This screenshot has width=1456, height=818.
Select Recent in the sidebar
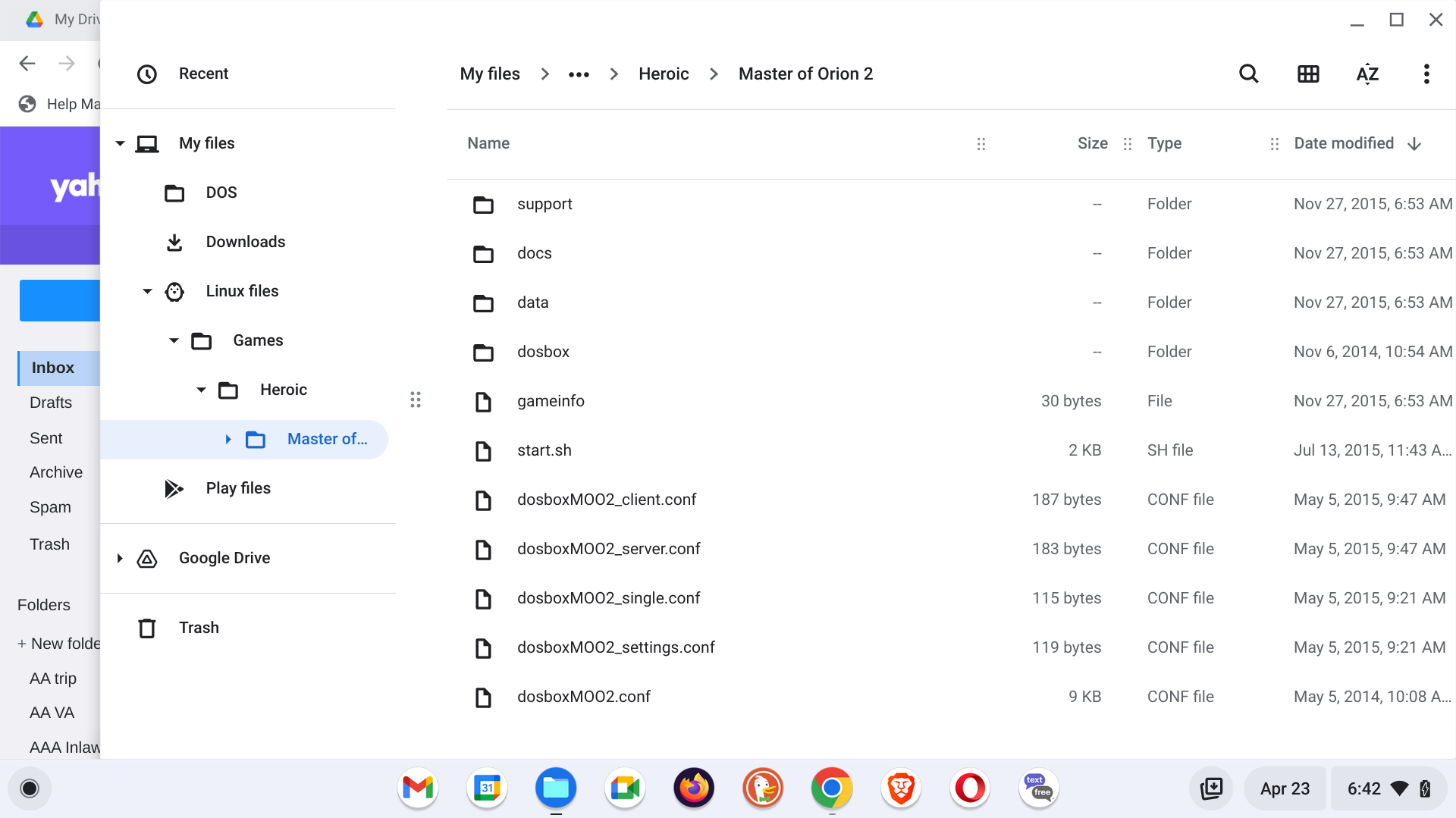248,74
